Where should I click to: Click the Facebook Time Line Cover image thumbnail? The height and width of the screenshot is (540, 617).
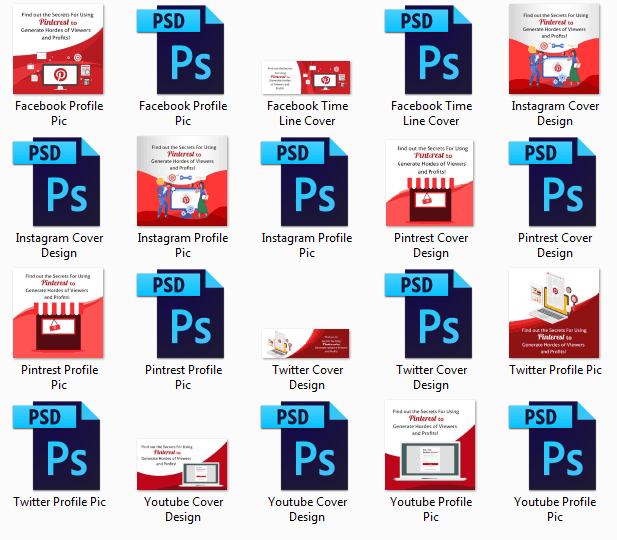click(x=306, y=76)
